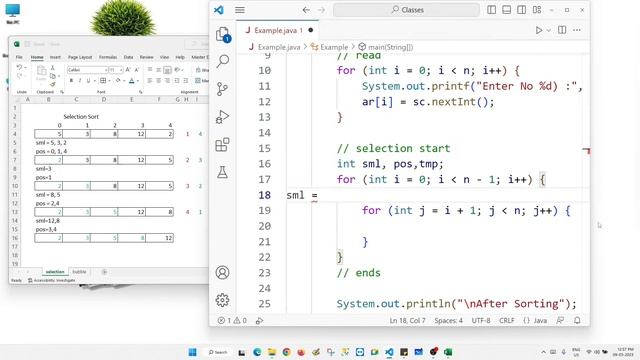640x360 pixels.
Task: Select the selection sheet tab
Action: pyautogui.click(x=55, y=271)
